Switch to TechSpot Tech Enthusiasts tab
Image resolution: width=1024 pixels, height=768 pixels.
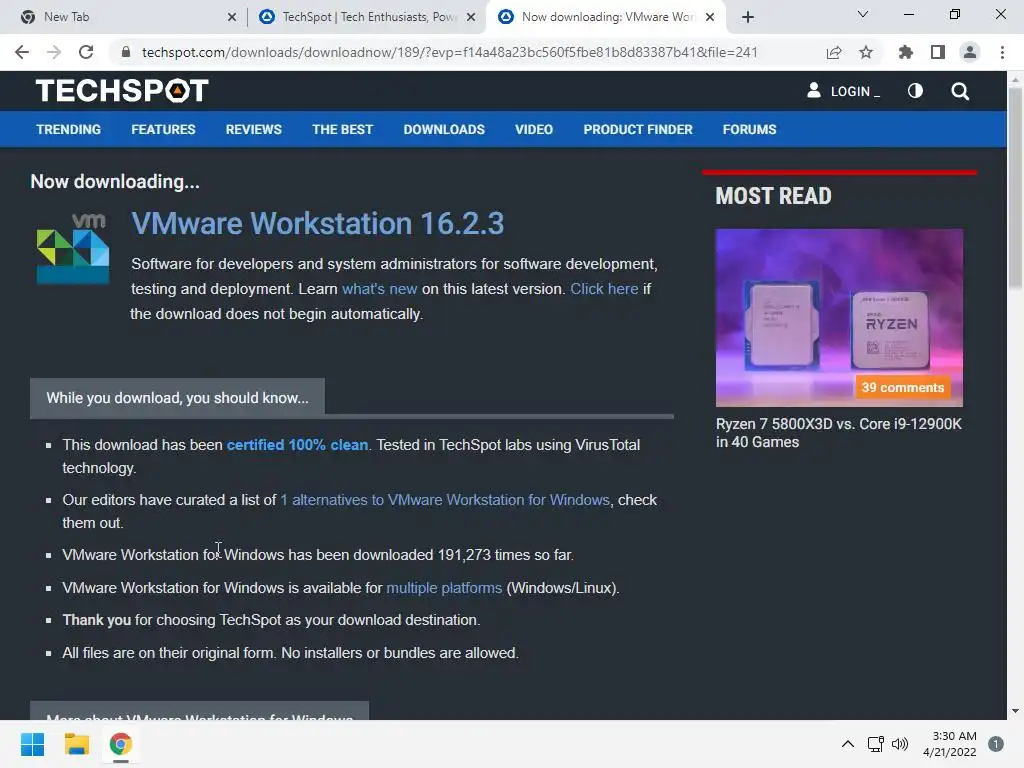(x=368, y=17)
